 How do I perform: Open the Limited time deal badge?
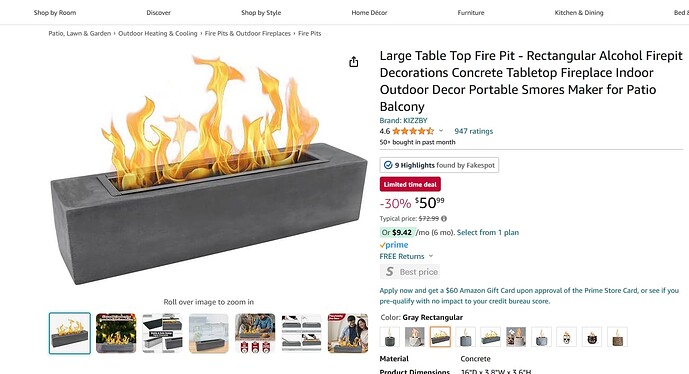tap(410, 185)
